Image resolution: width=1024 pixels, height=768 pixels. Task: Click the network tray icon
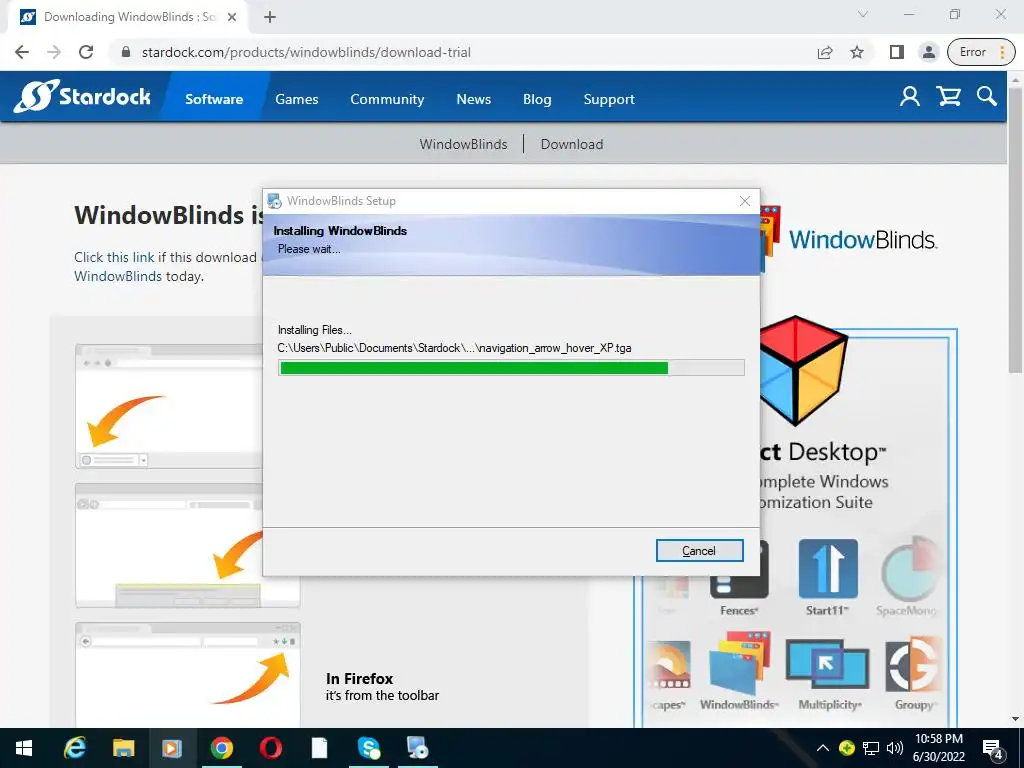tap(871, 748)
